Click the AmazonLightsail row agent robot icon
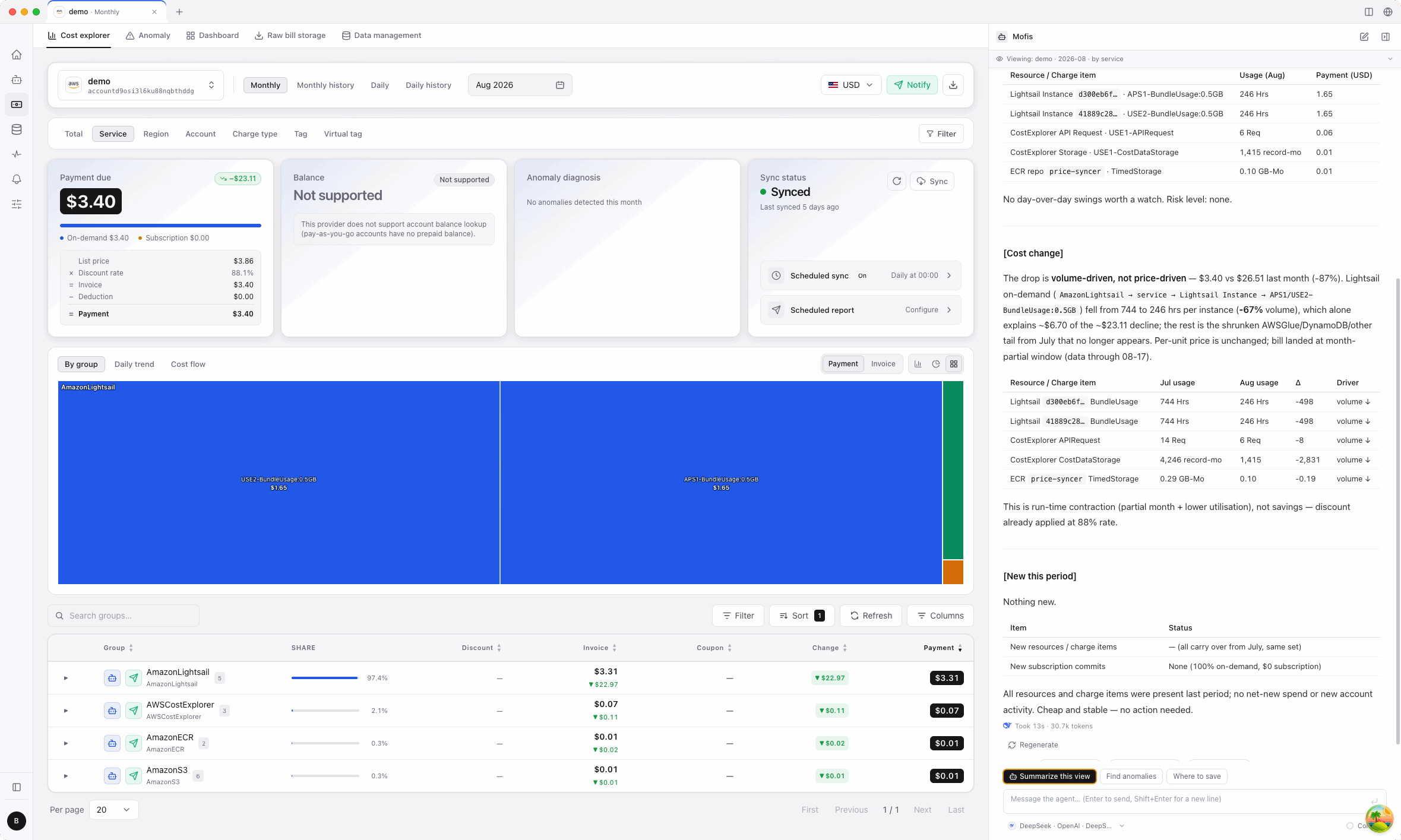Viewport: 1401px width, 840px height. [x=112, y=678]
